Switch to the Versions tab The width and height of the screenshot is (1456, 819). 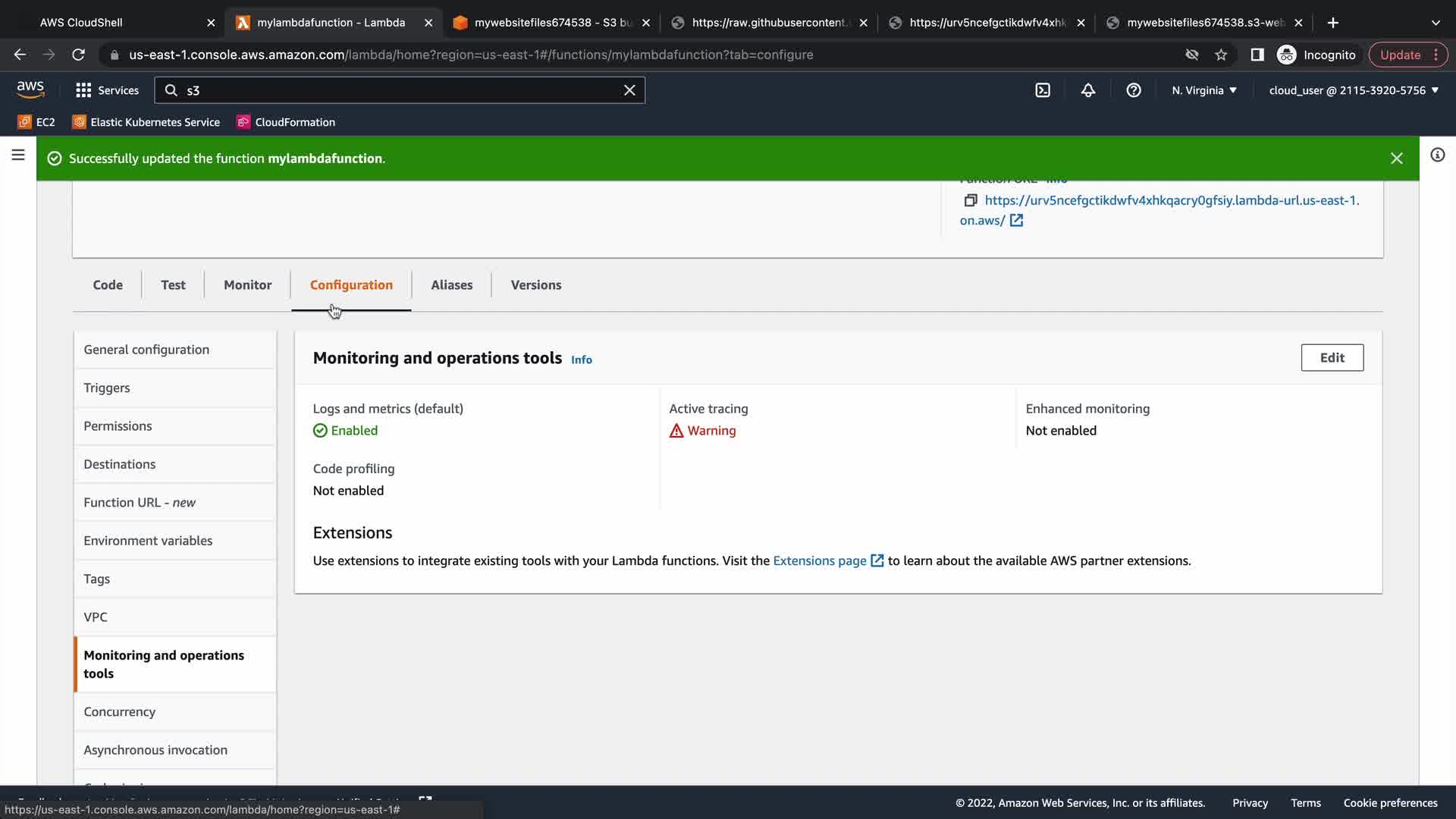click(535, 285)
